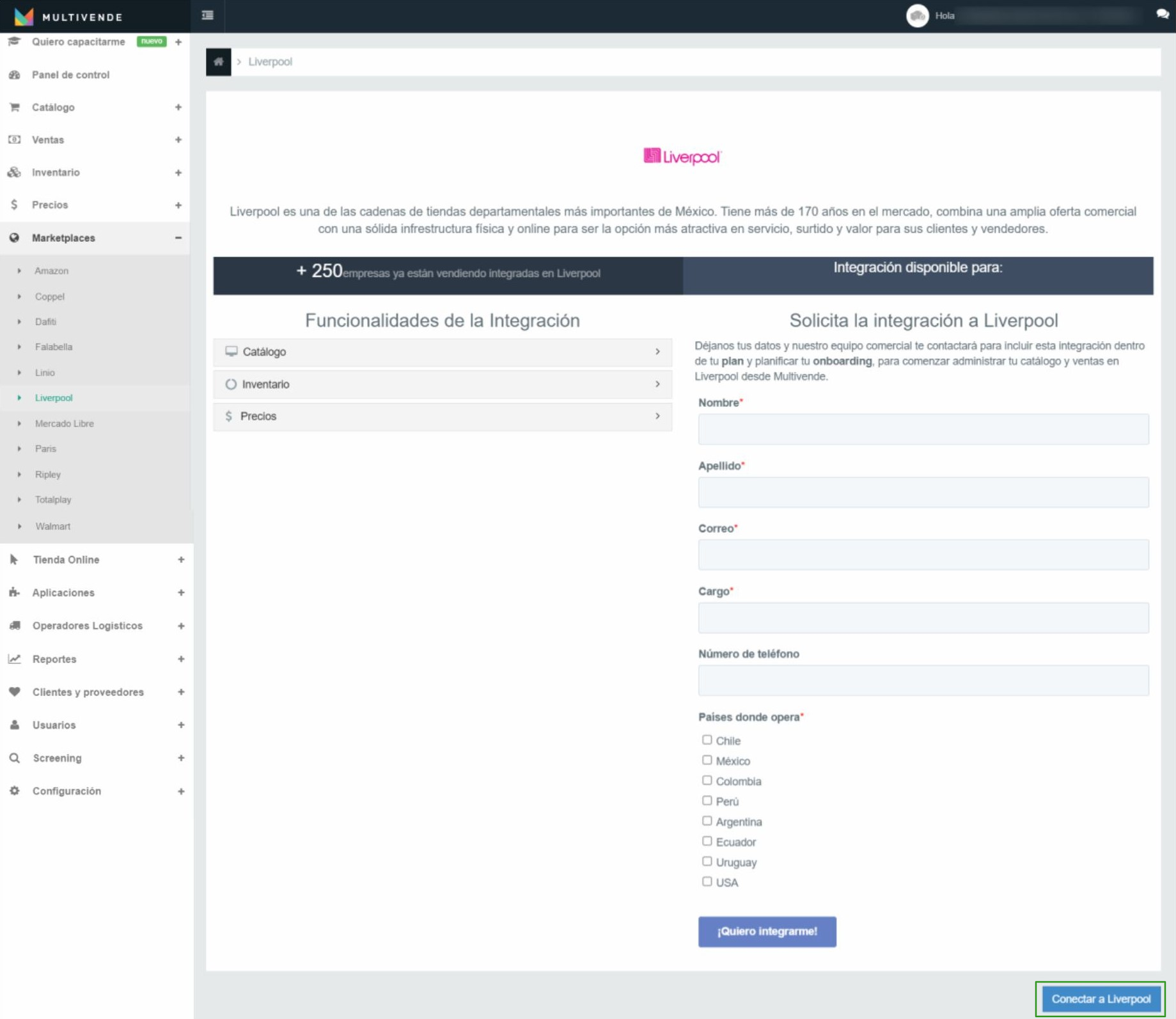This screenshot has height=1019, width=1176.
Task: Open the Paris marketplace item
Action: 45,449
